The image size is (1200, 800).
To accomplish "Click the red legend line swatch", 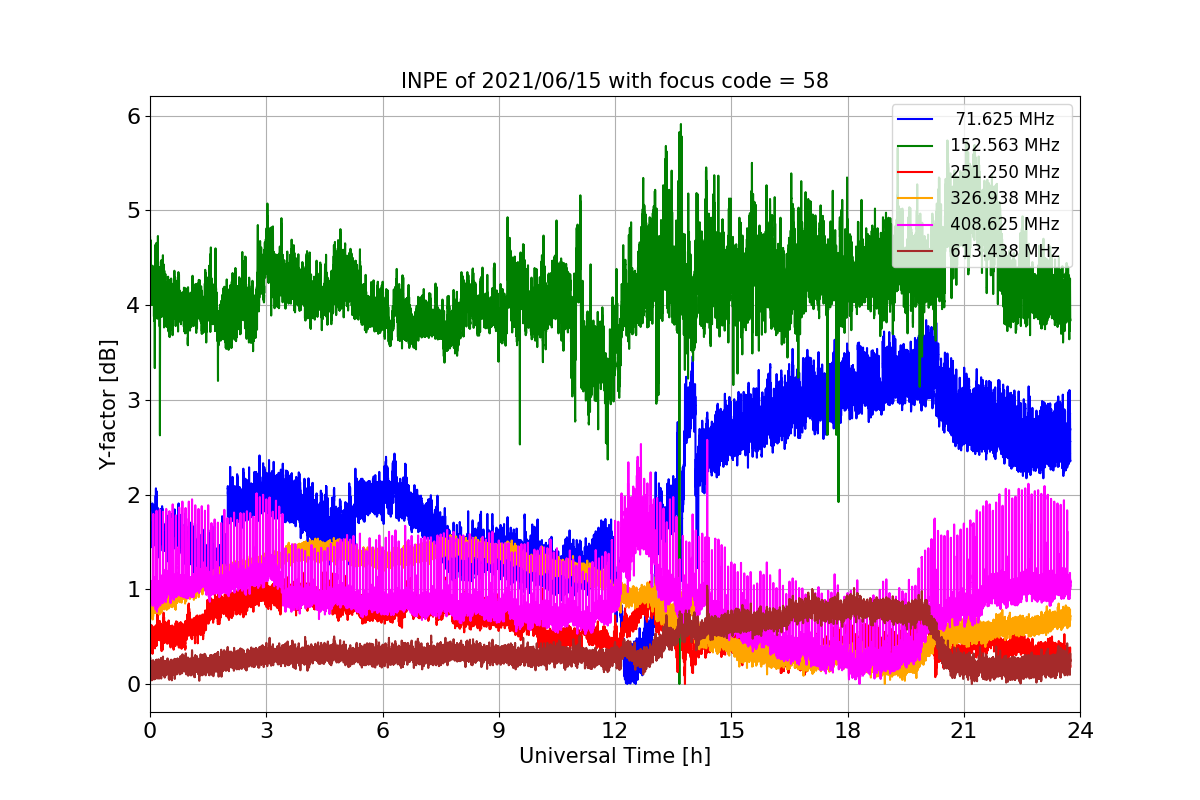I will click(x=916, y=172).
